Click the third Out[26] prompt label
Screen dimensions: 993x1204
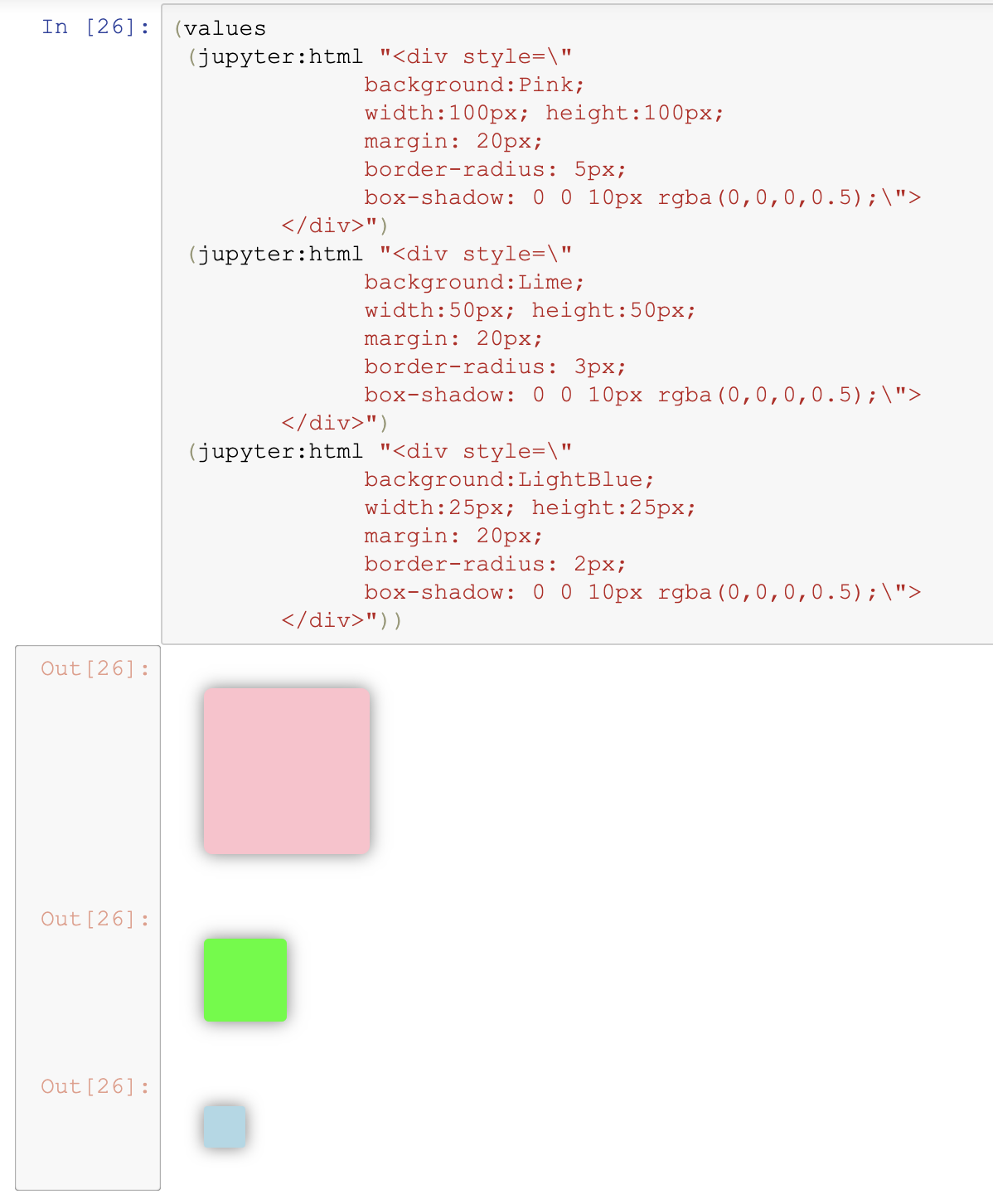[x=95, y=1086]
